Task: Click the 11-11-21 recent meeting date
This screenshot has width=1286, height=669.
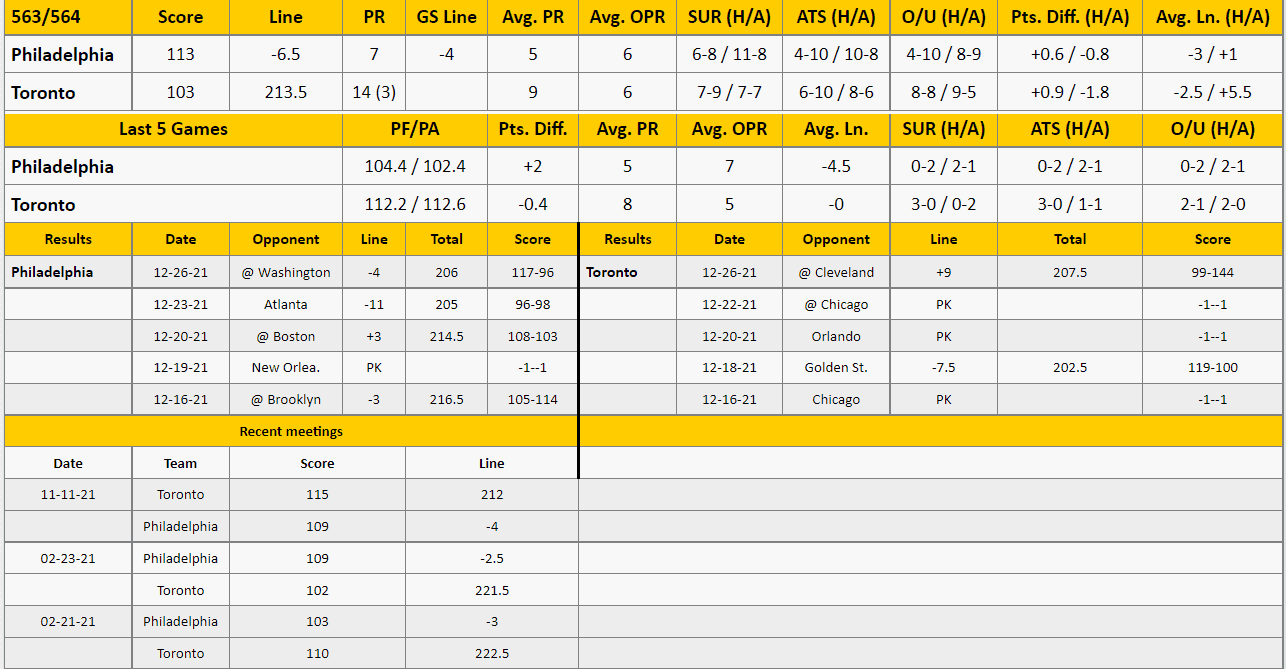Action: pyautogui.click(x=68, y=494)
